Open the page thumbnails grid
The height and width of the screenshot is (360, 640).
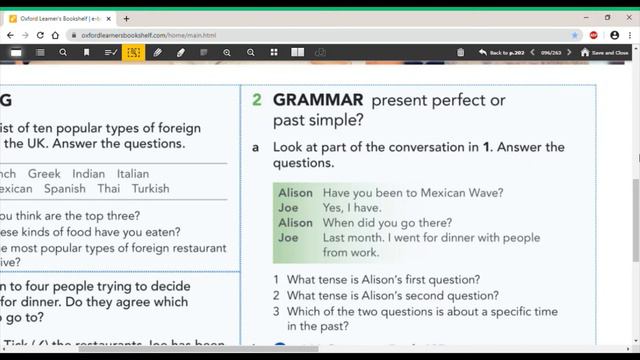point(274,52)
